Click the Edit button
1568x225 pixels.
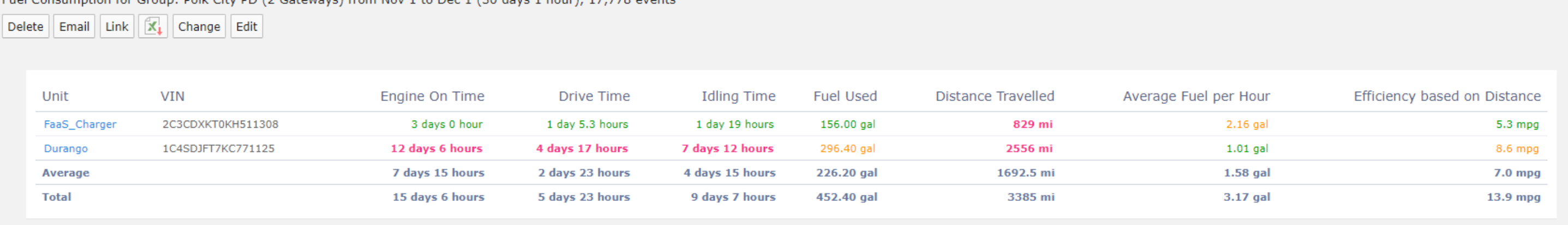click(247, 27)
